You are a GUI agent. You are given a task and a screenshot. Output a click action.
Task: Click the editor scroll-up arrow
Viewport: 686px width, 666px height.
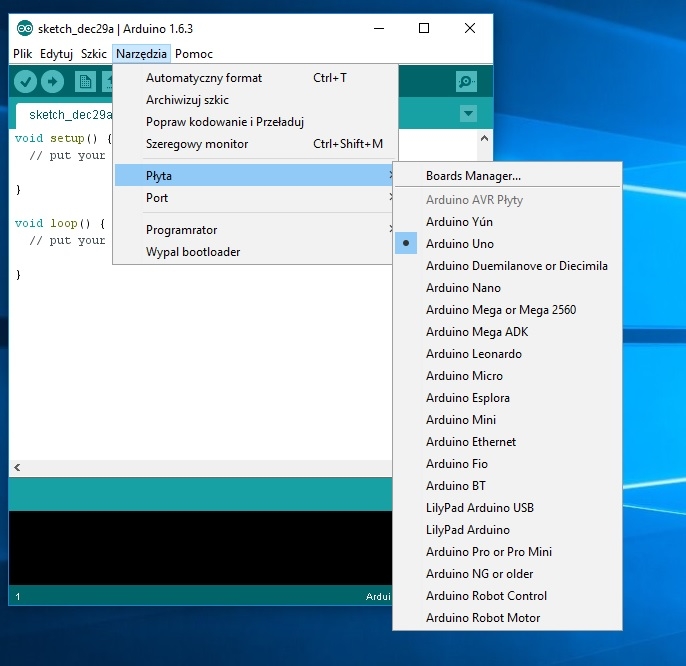pyautogui.click(x=484, y=138)
